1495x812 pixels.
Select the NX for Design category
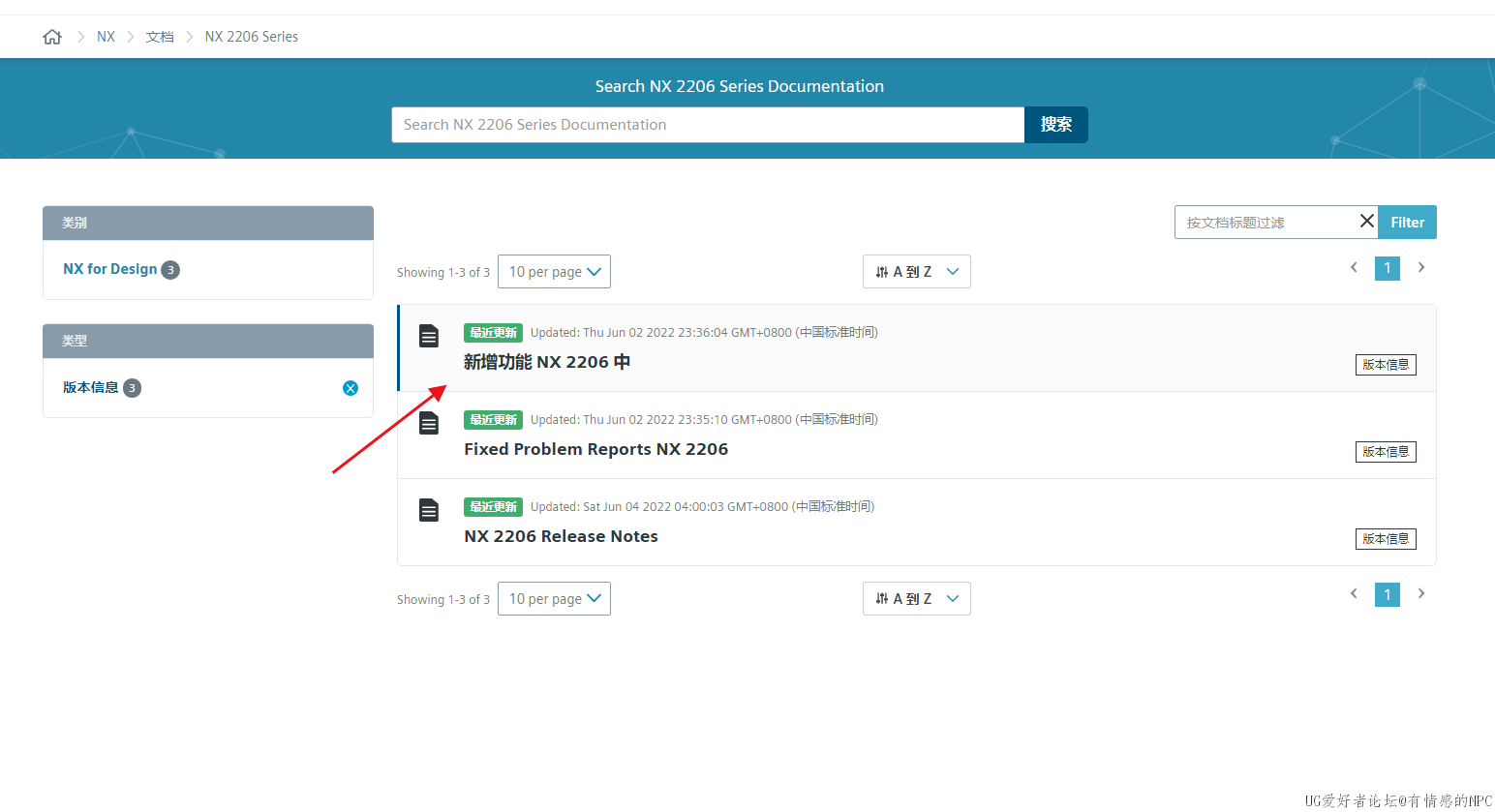(x=110, y=269)
